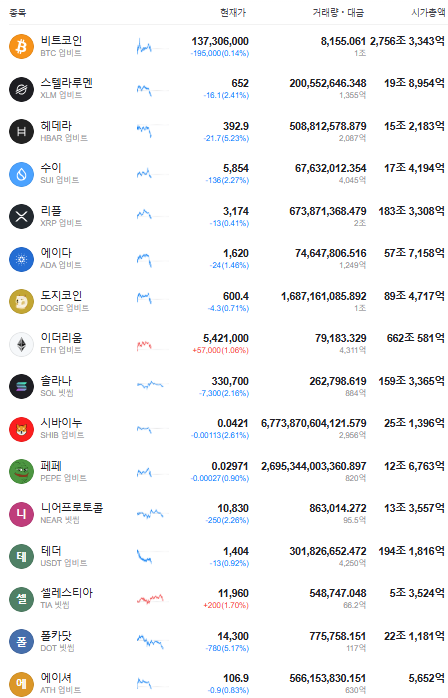This screenshot has width=448, height=698.
Task: Open the 비트코인 coin name link
Action: [61, 41]
